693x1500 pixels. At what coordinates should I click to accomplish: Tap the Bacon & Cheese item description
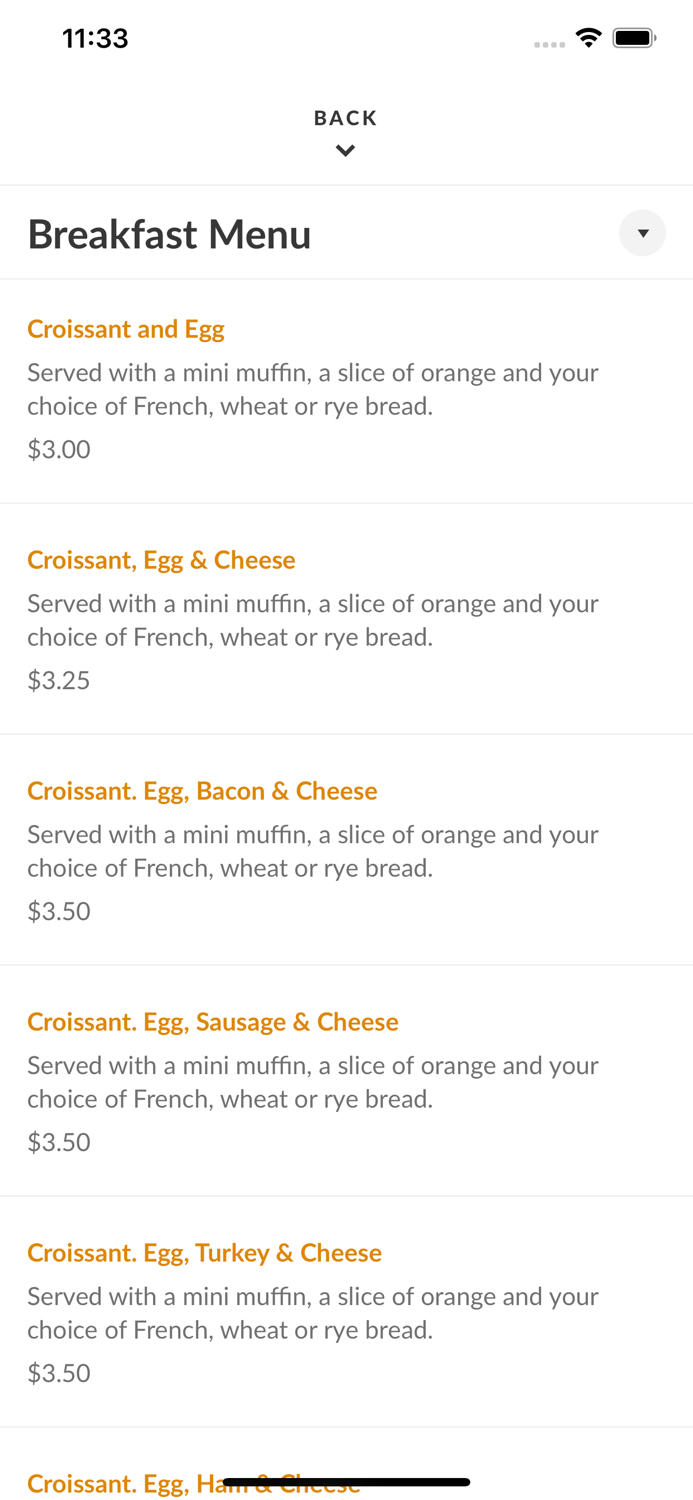313,851
